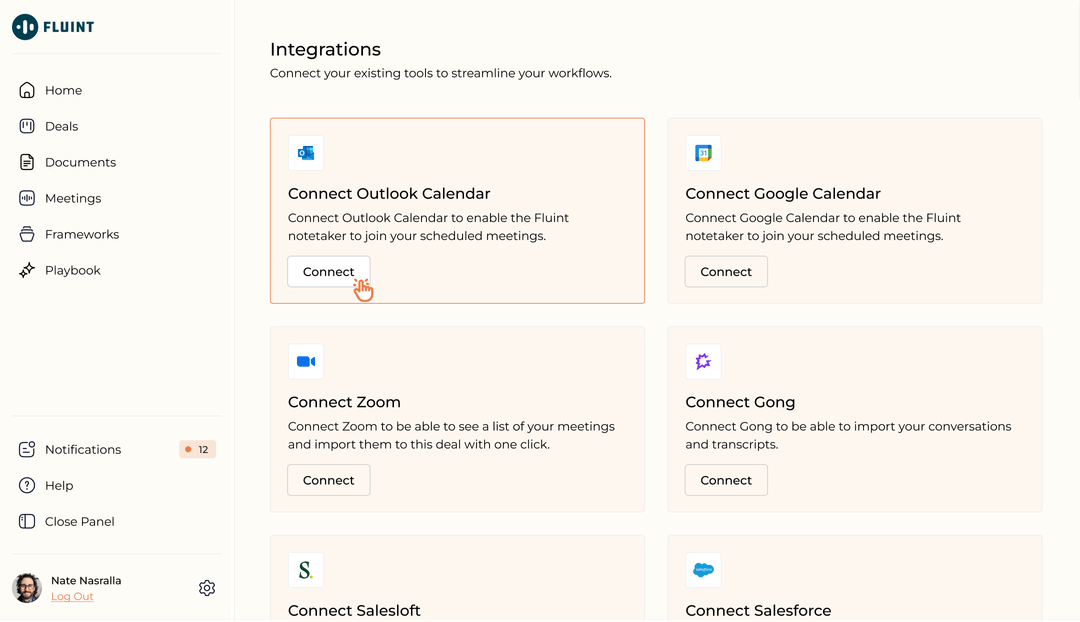Select Deals in the sidebar
The width and height of the screenshot is (1080, 622).
[62, 126]
